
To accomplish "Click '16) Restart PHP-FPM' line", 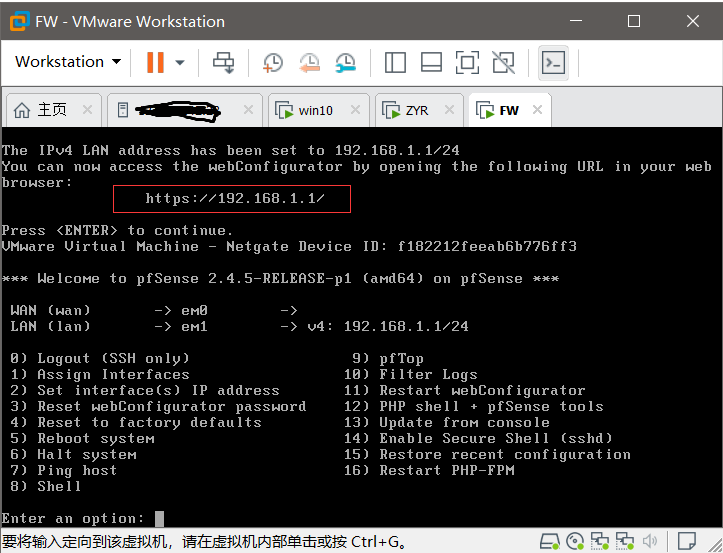I will [x=429, y=470].
